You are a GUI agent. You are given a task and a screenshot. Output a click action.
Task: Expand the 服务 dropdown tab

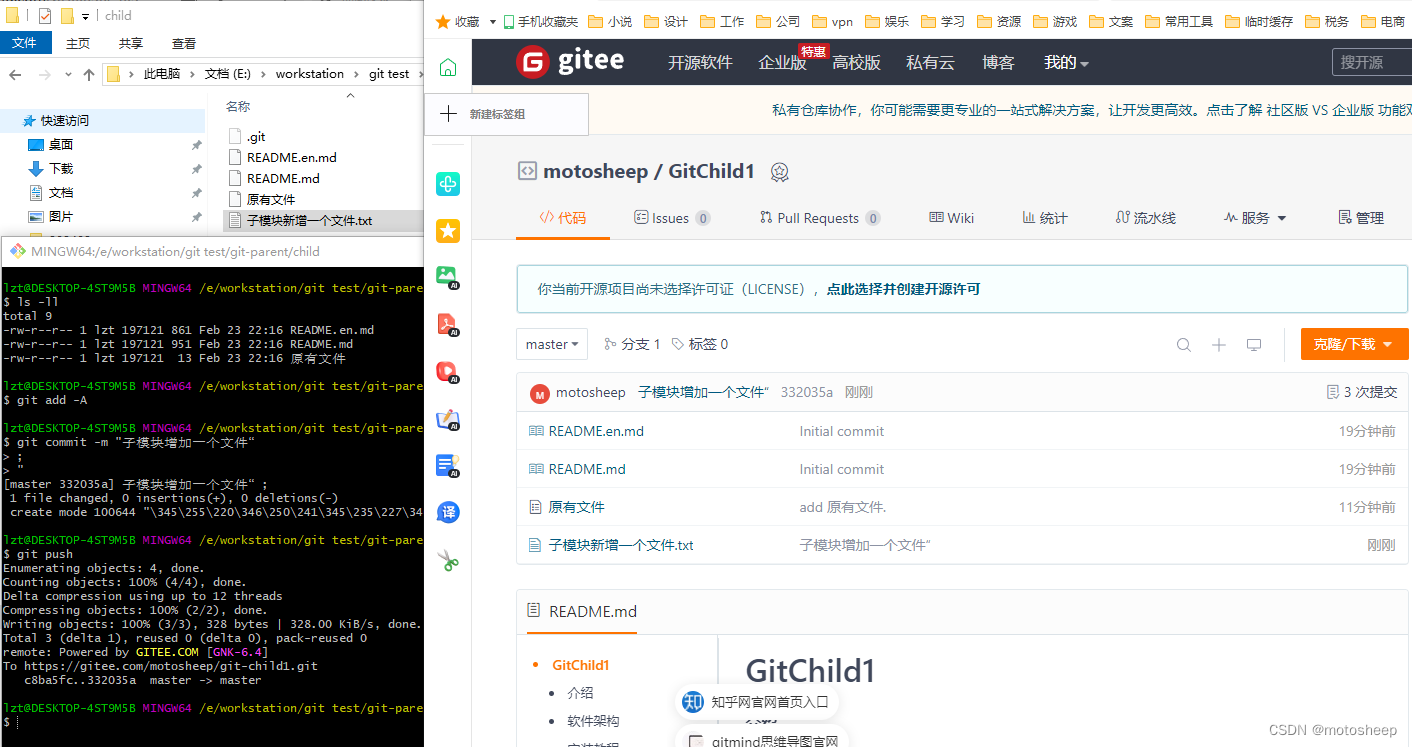click(x=1255, y=218)
